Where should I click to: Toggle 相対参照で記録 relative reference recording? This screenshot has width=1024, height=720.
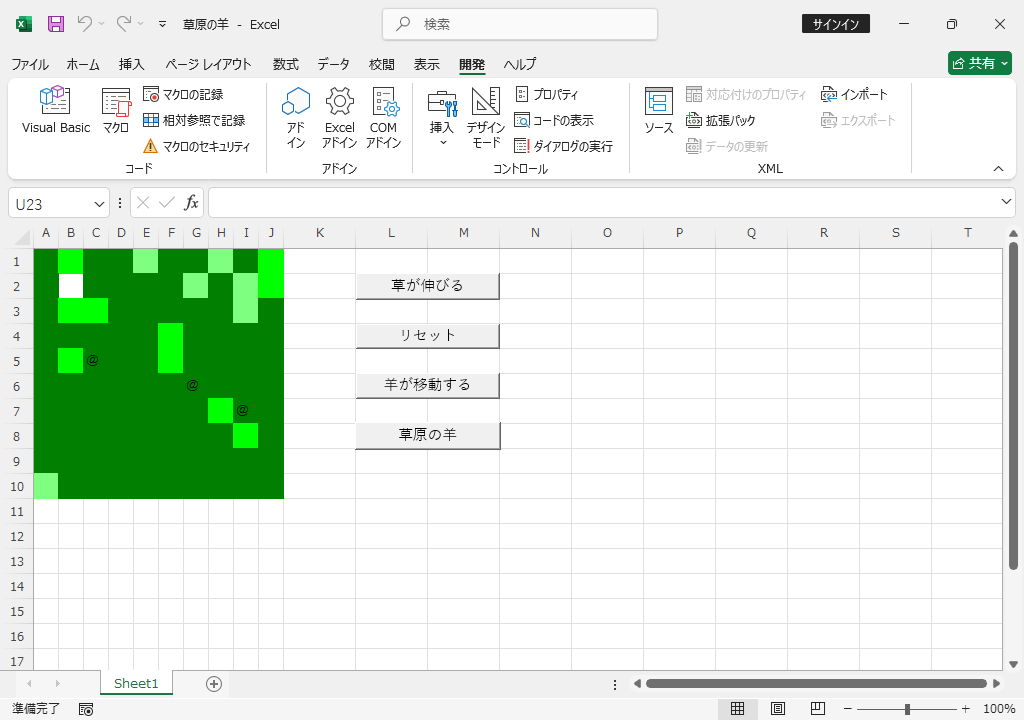[194, 120]
